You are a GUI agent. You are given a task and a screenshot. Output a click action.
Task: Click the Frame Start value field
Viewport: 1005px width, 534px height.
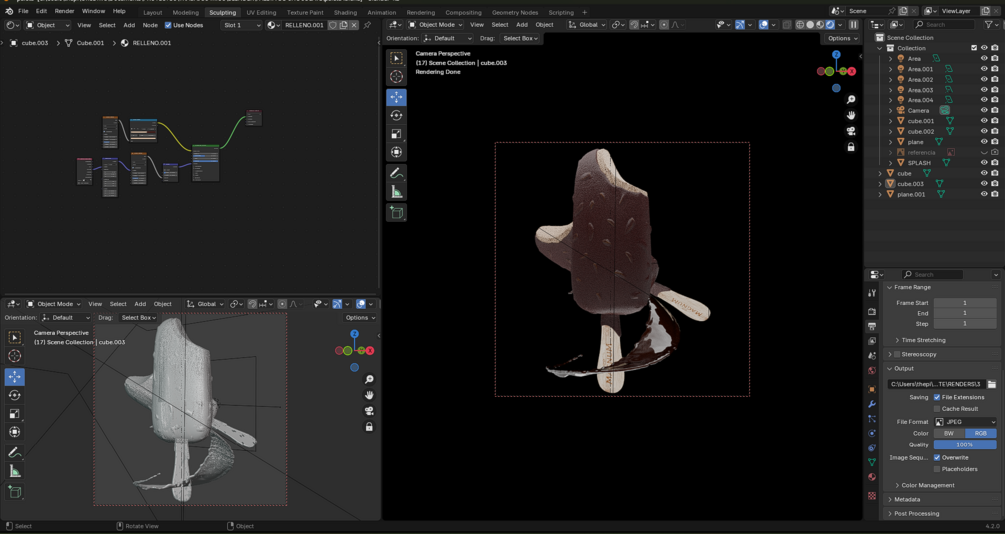click(x=964, y=303)
